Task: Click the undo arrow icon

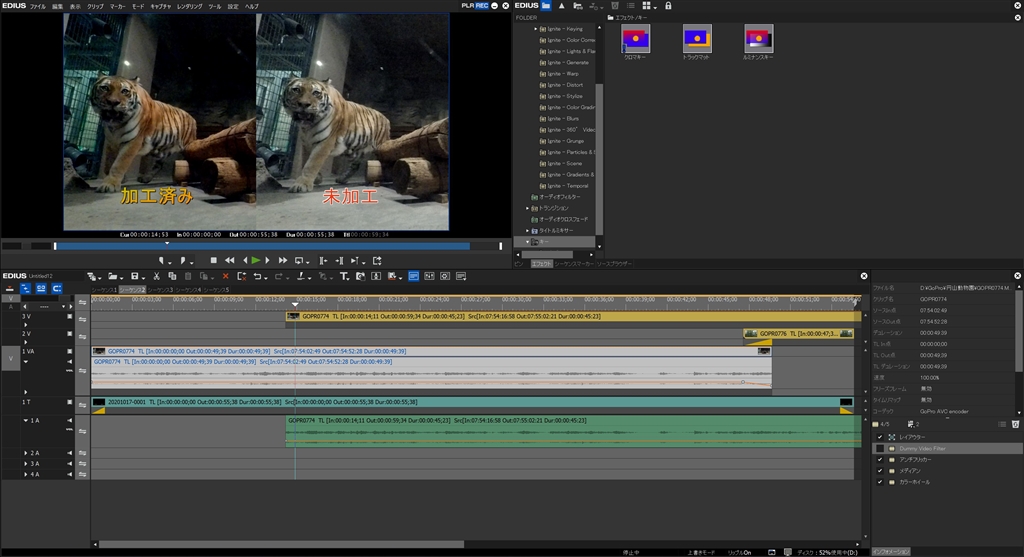Action: point(258,276)
